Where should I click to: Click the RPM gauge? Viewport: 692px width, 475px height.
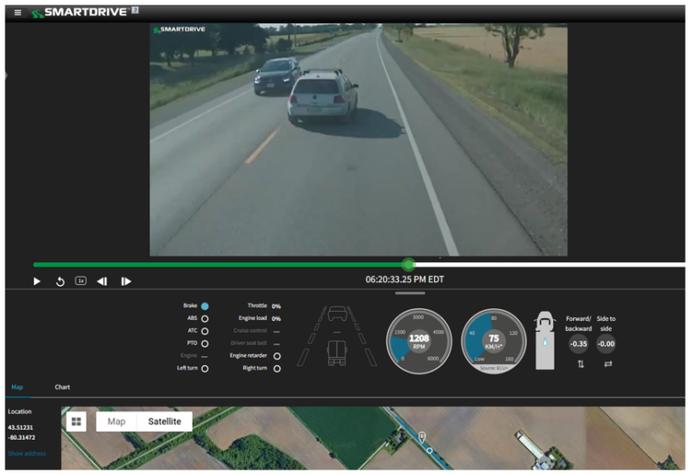tap(419, 341)
